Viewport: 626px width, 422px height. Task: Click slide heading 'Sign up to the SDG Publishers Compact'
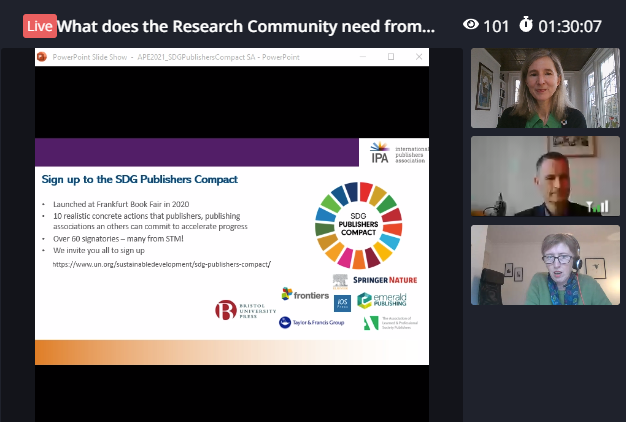(x=140, y=179)
